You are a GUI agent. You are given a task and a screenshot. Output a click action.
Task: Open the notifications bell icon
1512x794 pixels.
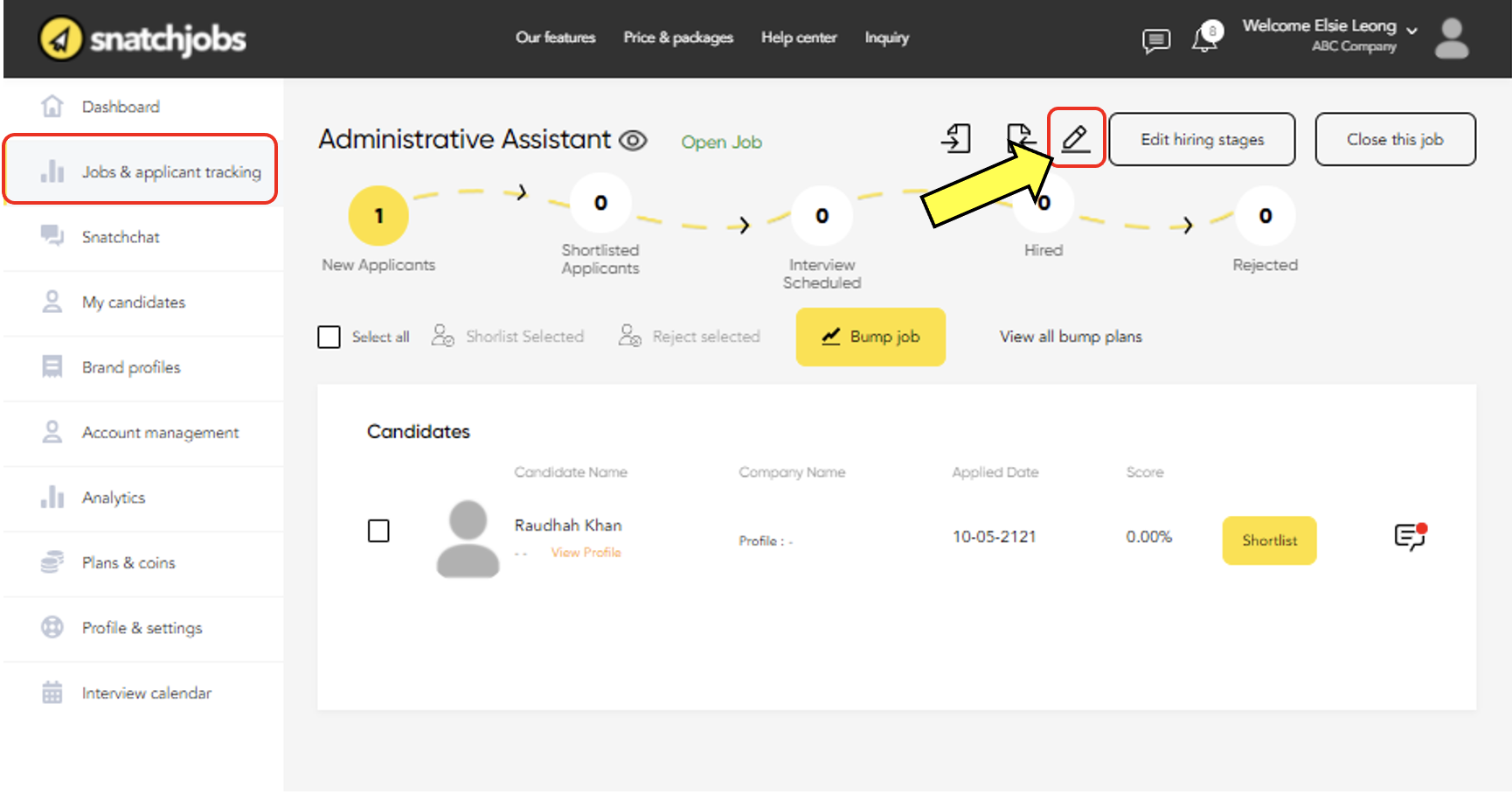click(1205, 38)
